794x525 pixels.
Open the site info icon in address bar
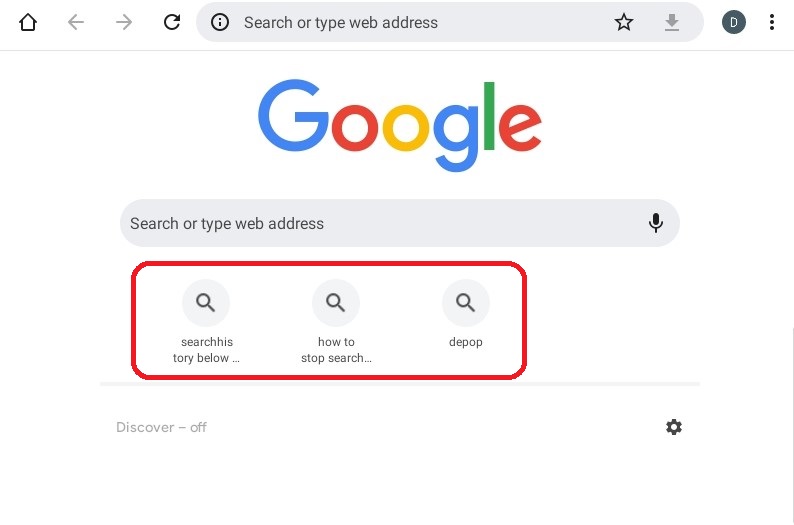(x=221, y=22)
